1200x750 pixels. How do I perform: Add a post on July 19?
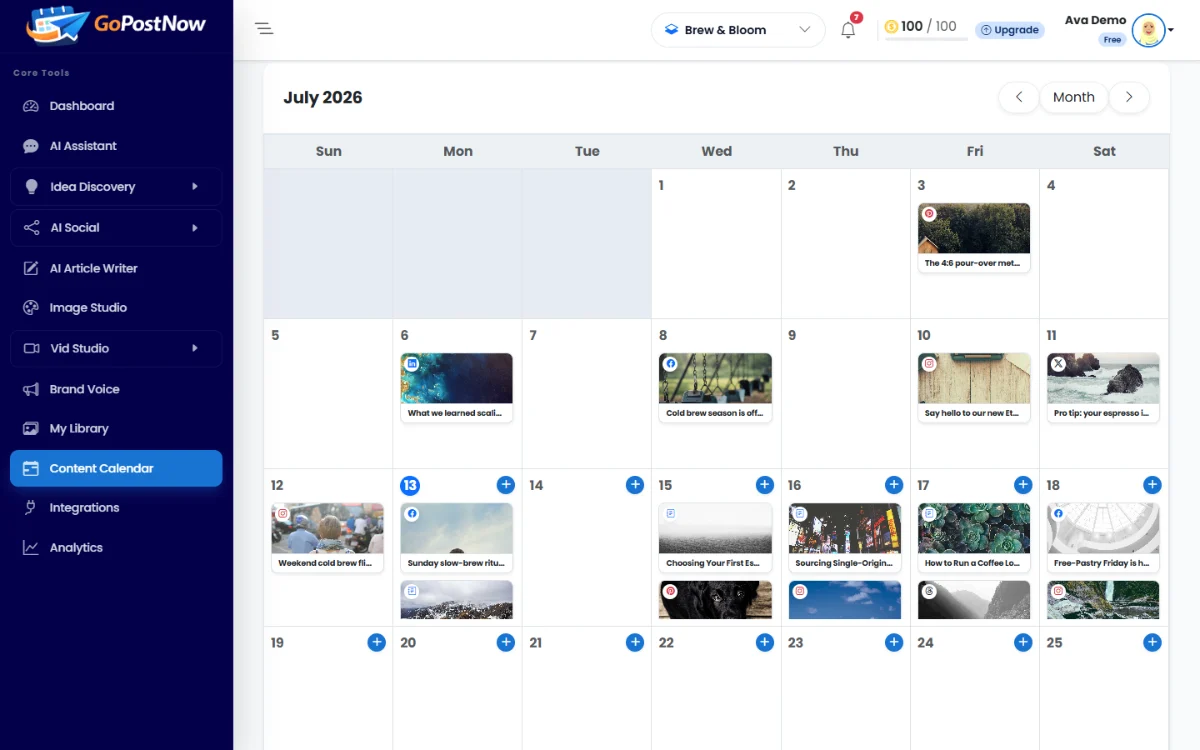[x=377, y=643]
